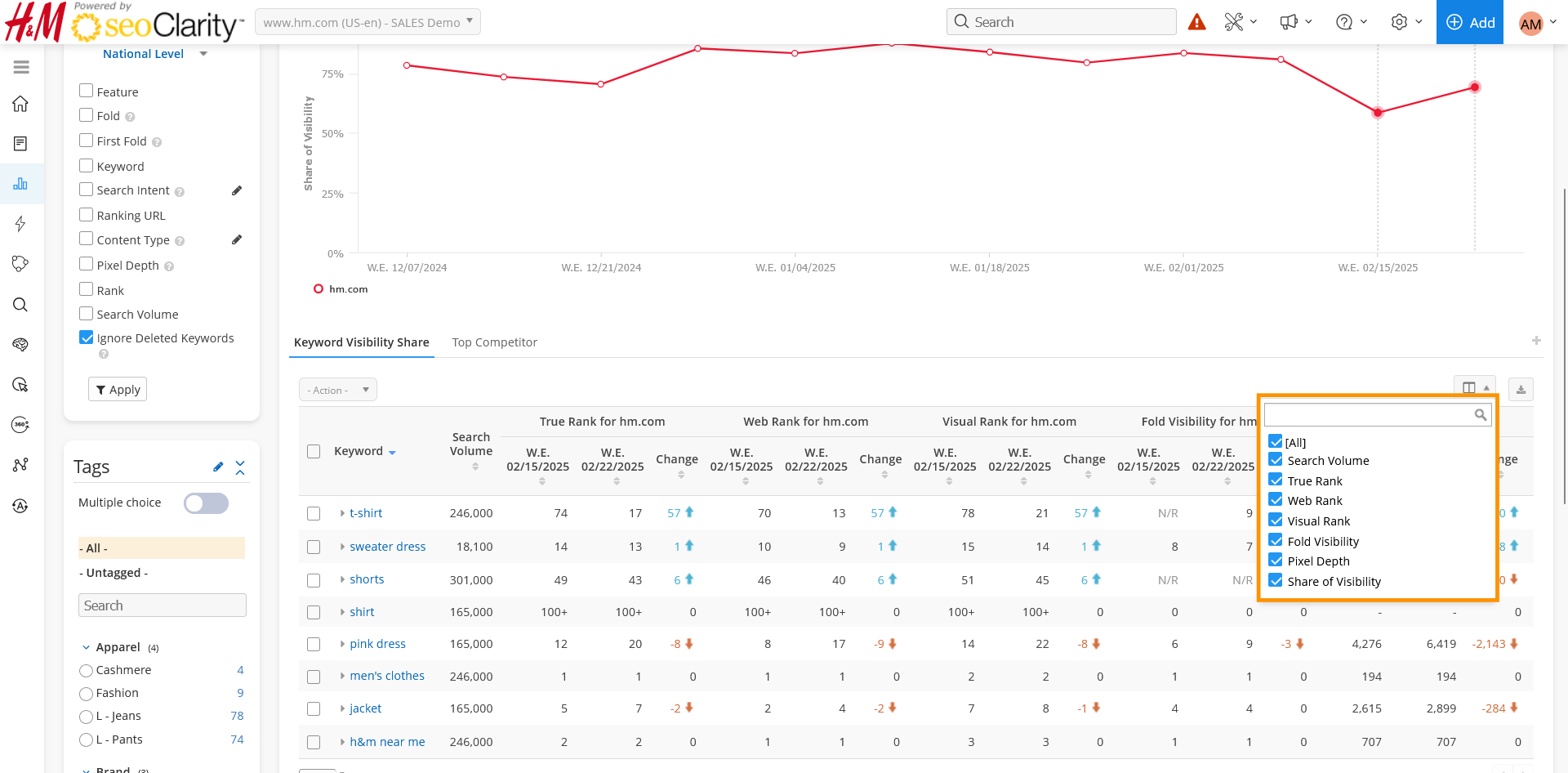Open the column chooser icon
The width and height of the screenshot is (1568, 773).
pos(1473,387)
